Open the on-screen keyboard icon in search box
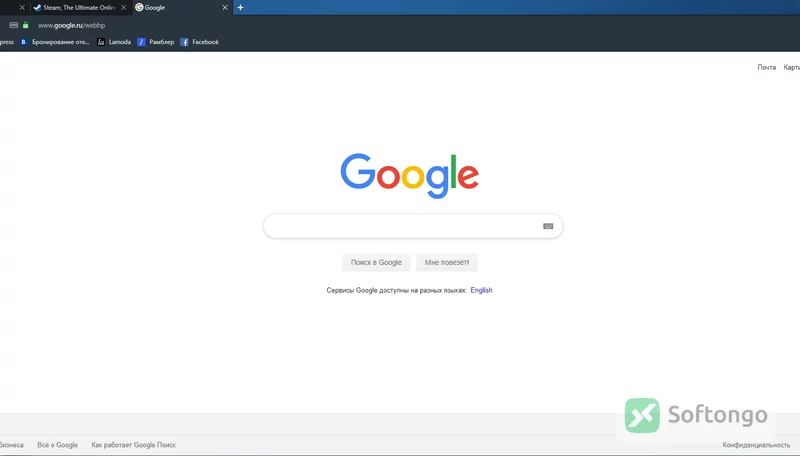The height and width of the screenshot is (456, 800). coord(548,226)
